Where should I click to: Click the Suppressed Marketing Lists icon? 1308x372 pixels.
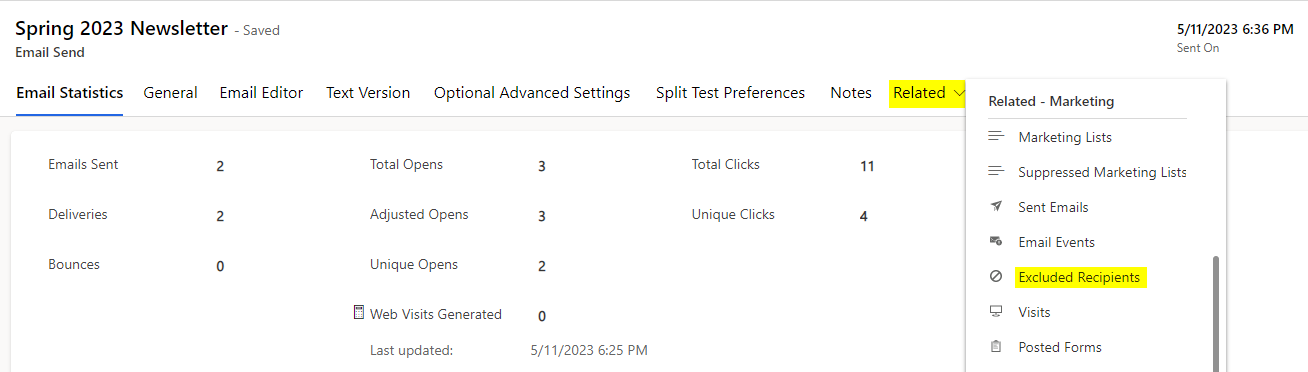tap(995, 172)
